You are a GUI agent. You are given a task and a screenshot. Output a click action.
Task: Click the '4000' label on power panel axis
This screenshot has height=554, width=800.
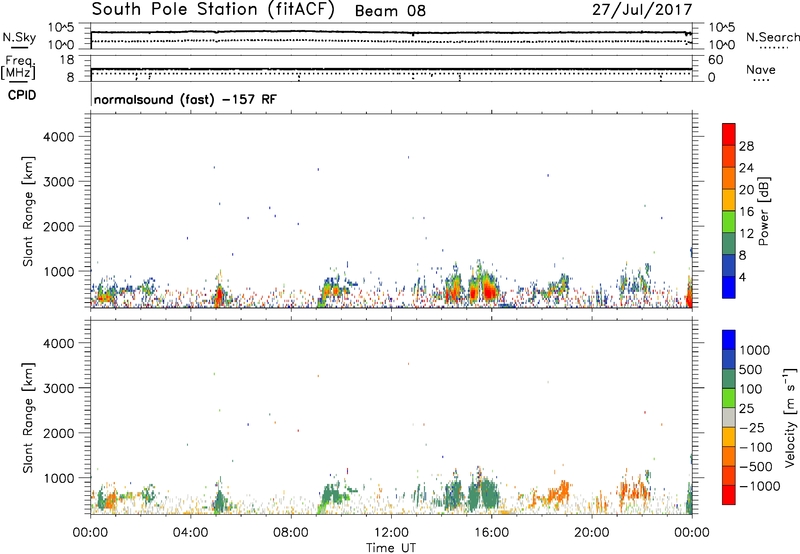click(58, 137)
